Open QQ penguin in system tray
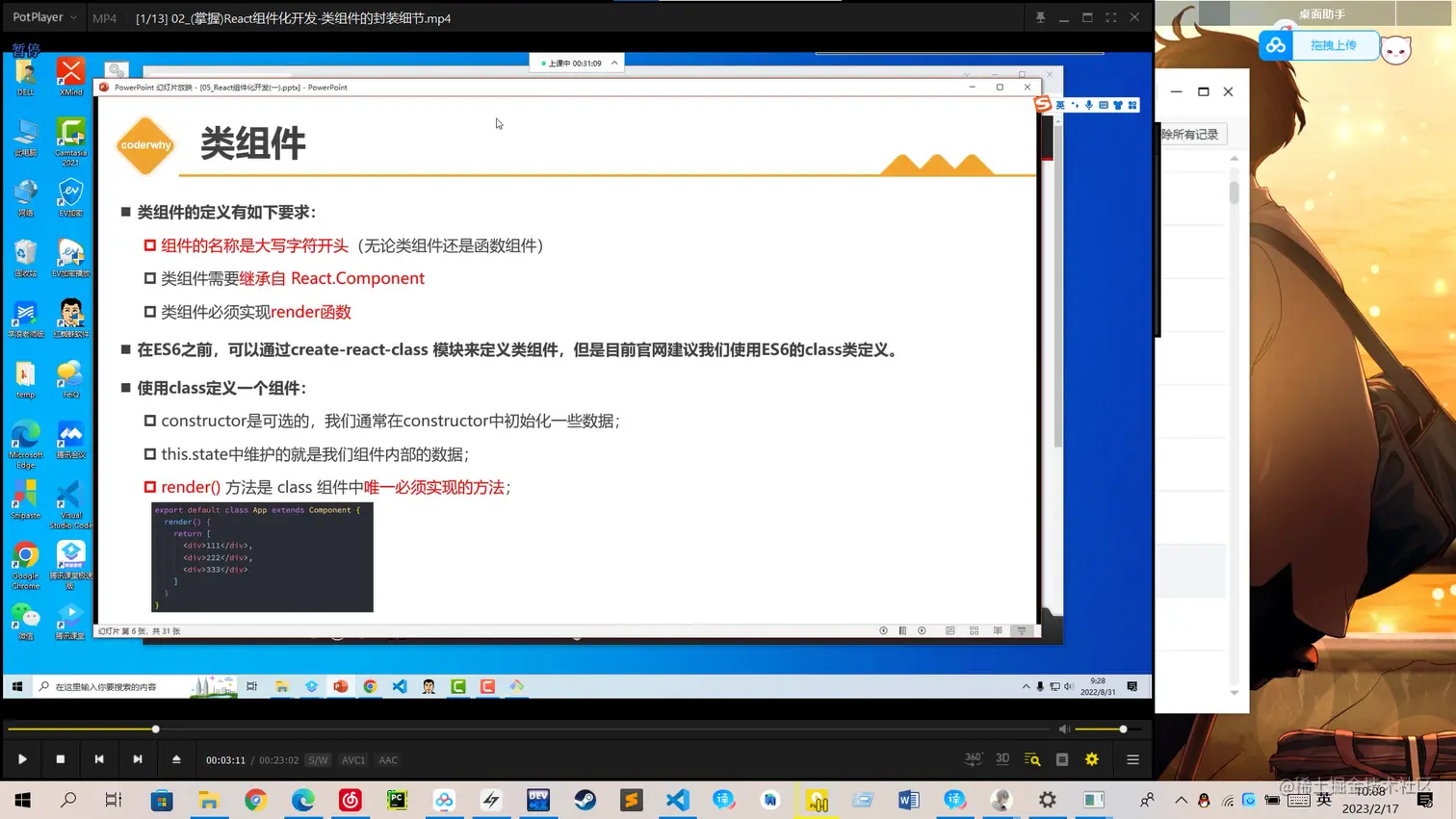Screen dimensions: 1456x819 coord(1204,800)
